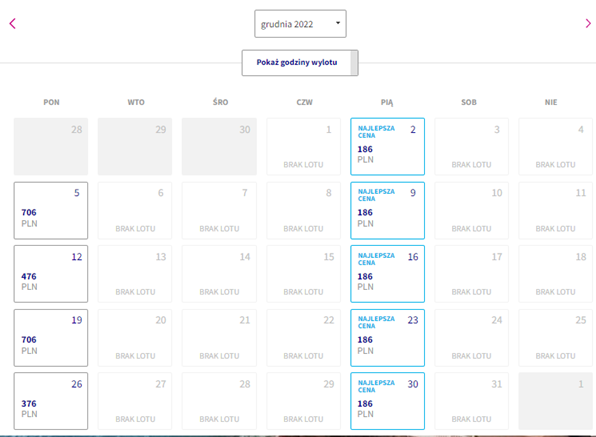Go to previous month with left arrow
Viewport: 596px width, 437px height.
click(13, 24)
